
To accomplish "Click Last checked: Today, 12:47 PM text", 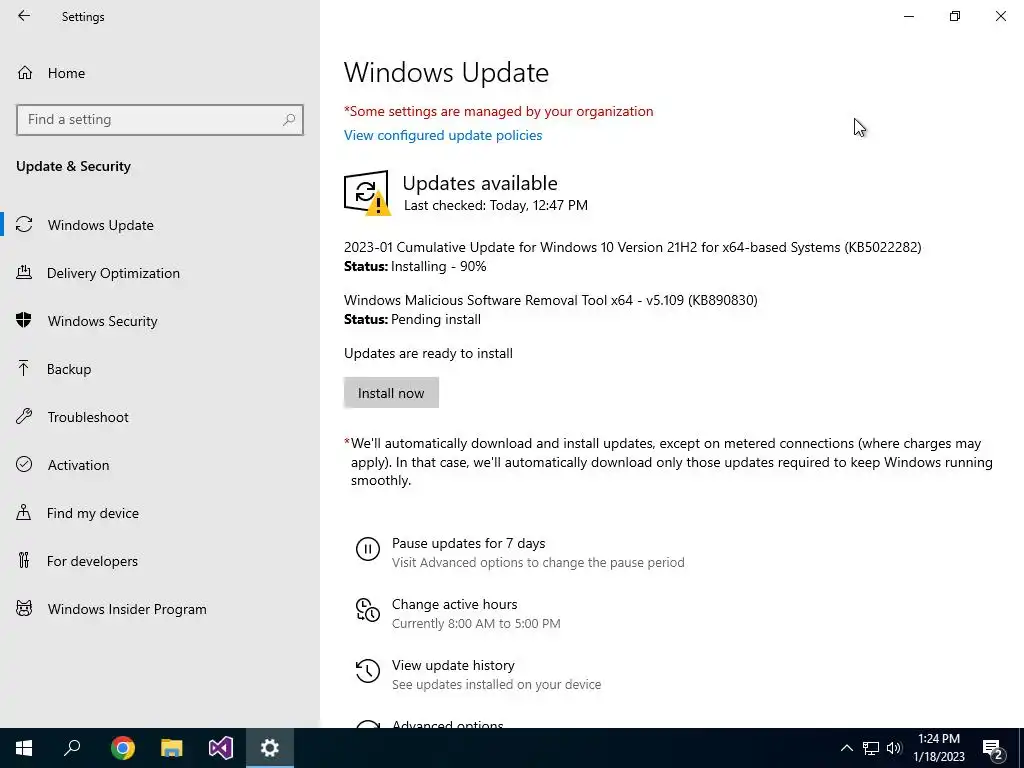I will pos(496,205).
